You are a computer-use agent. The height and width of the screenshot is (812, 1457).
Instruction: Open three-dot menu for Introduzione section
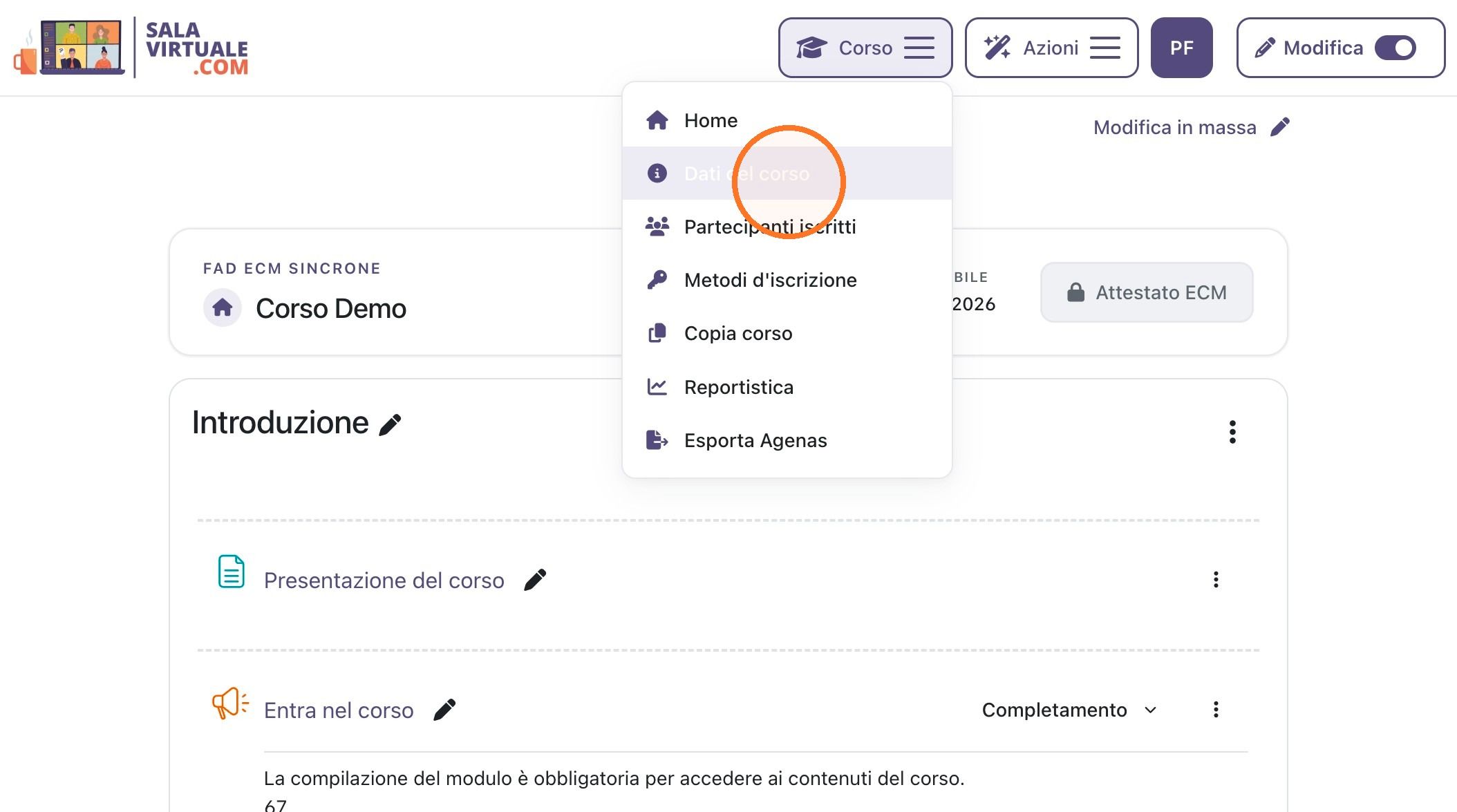point(1232,432)
